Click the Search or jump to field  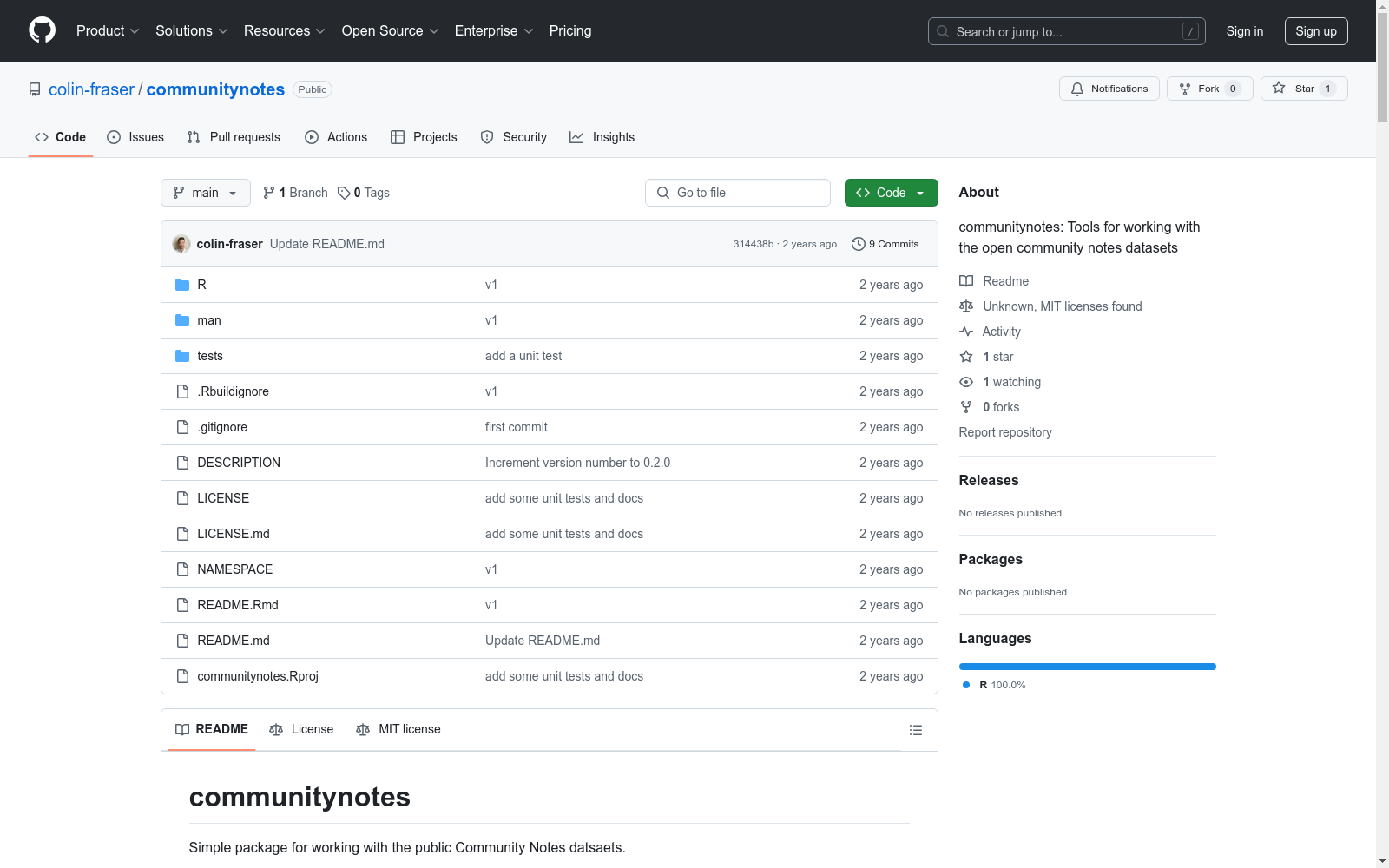coord(1067,31)
